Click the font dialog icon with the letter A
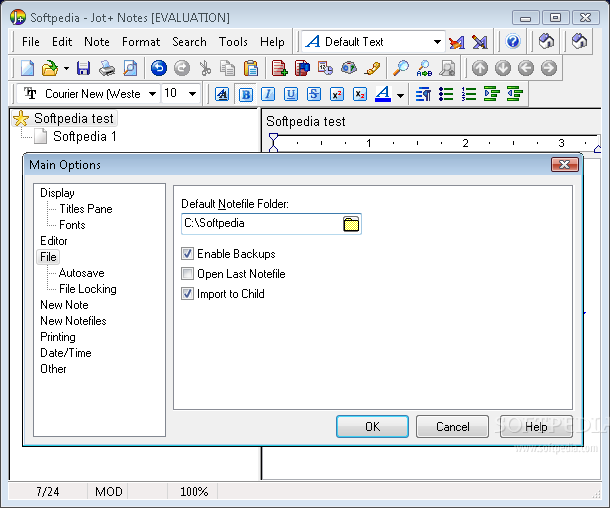 click(x=222, y=94)
